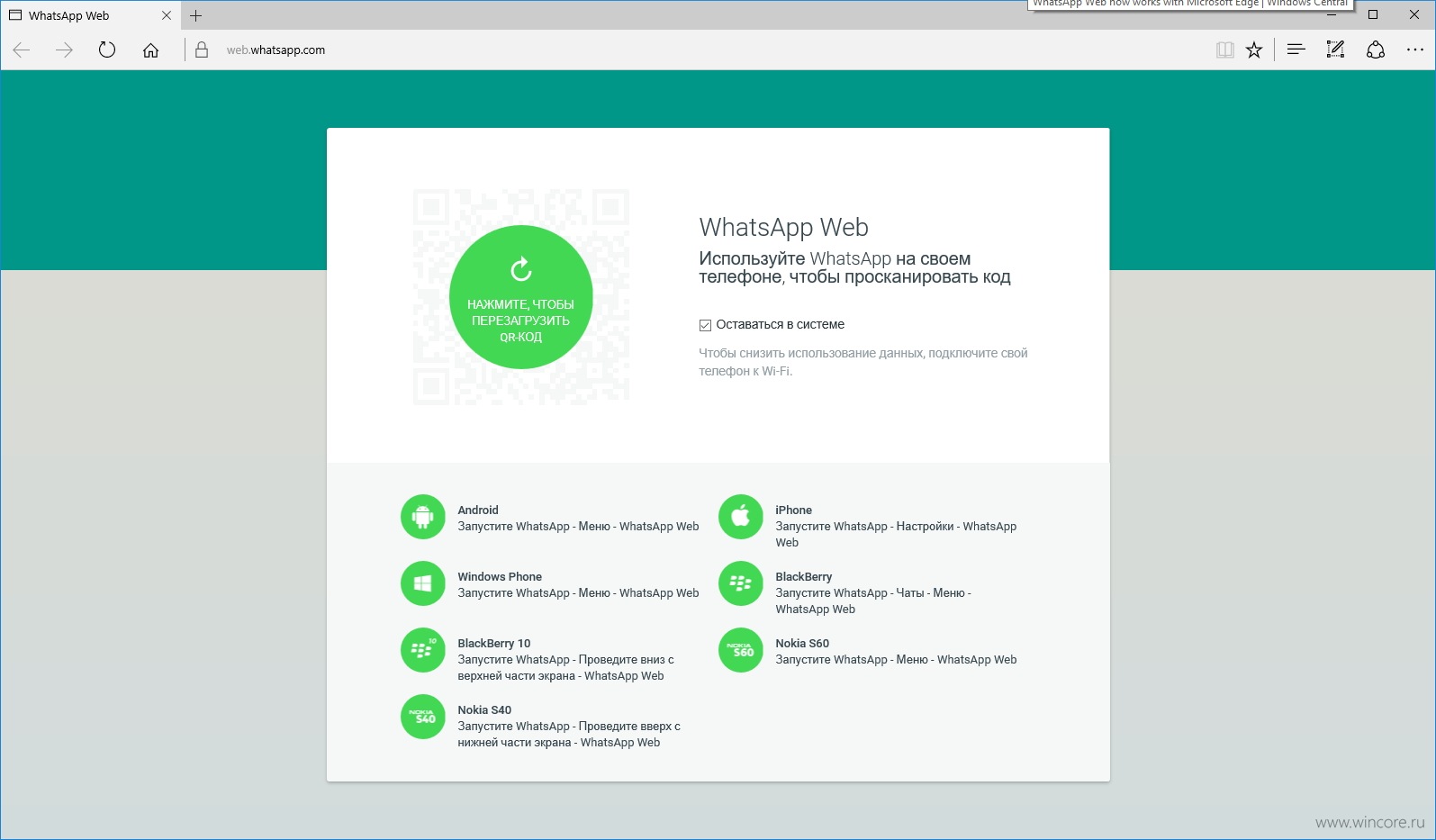
Task: Open the home page via the house icon
Action: (150, 50)
